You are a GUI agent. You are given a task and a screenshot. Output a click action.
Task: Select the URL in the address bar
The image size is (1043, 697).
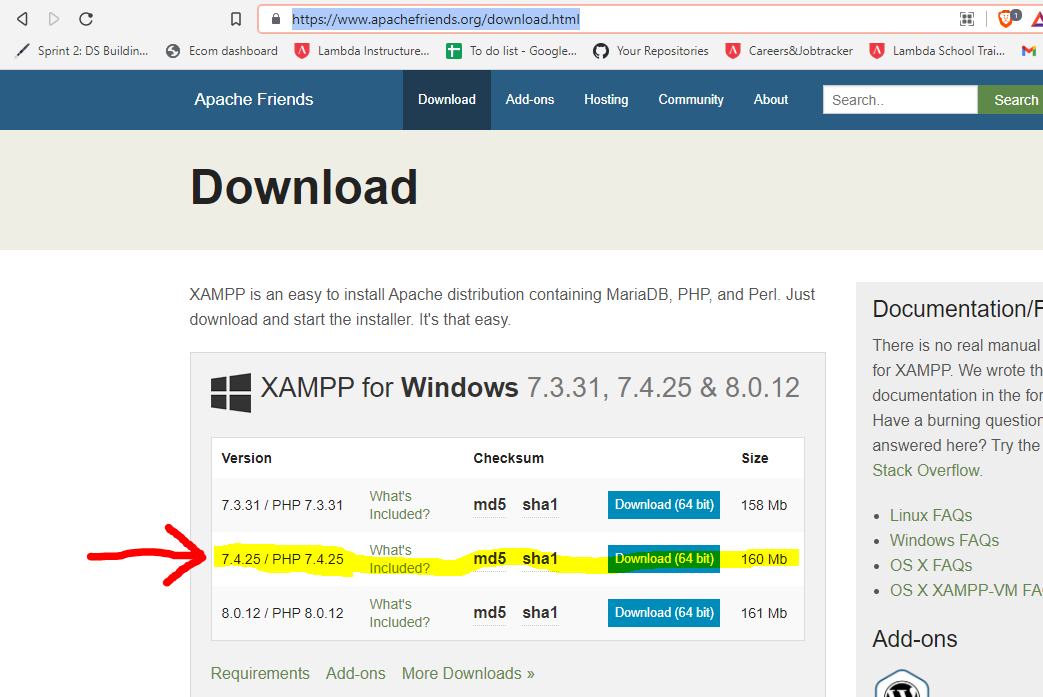(436, 19)
